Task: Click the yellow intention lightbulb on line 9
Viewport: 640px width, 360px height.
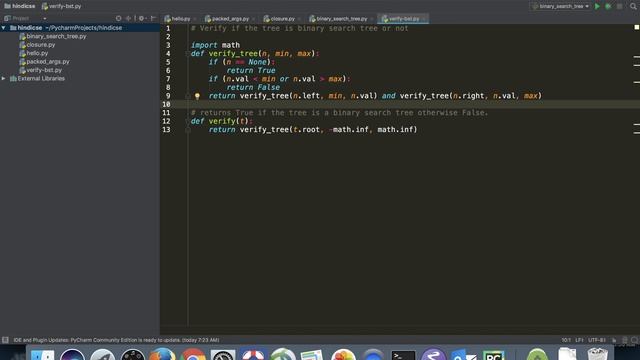Action: tap(197, 96)
